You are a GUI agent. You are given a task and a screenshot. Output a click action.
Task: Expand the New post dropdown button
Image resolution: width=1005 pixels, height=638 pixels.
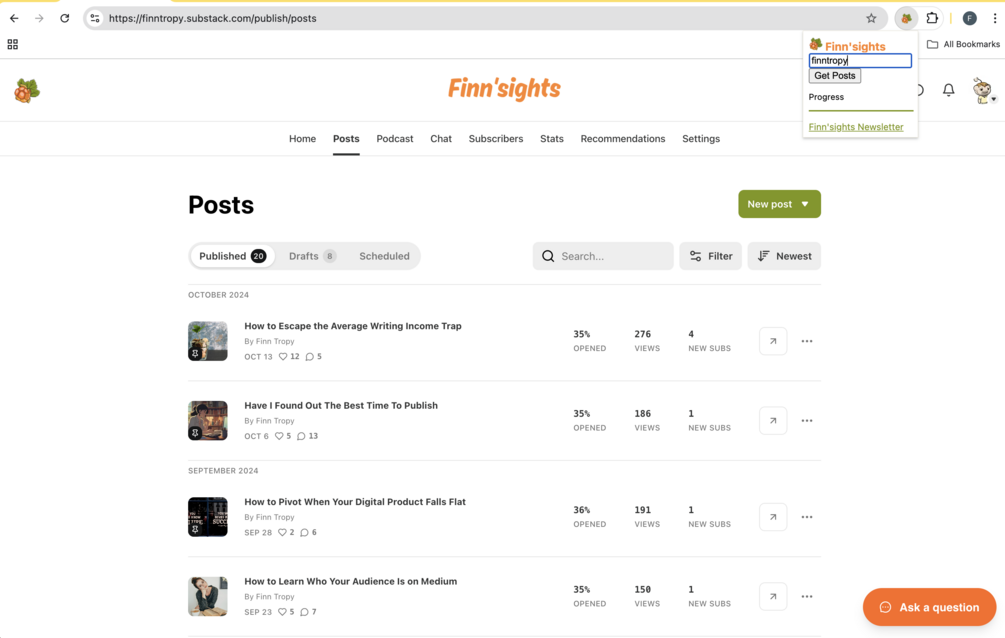[779, 204]
